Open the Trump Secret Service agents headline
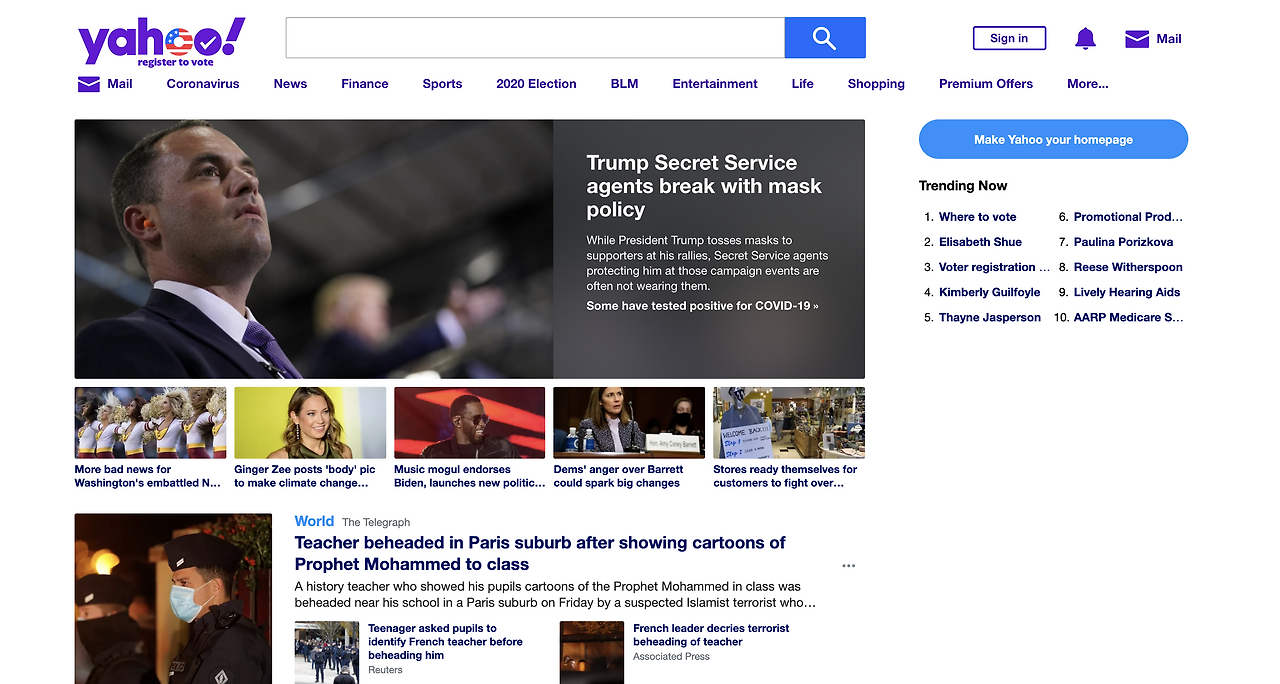 (704, 186)
